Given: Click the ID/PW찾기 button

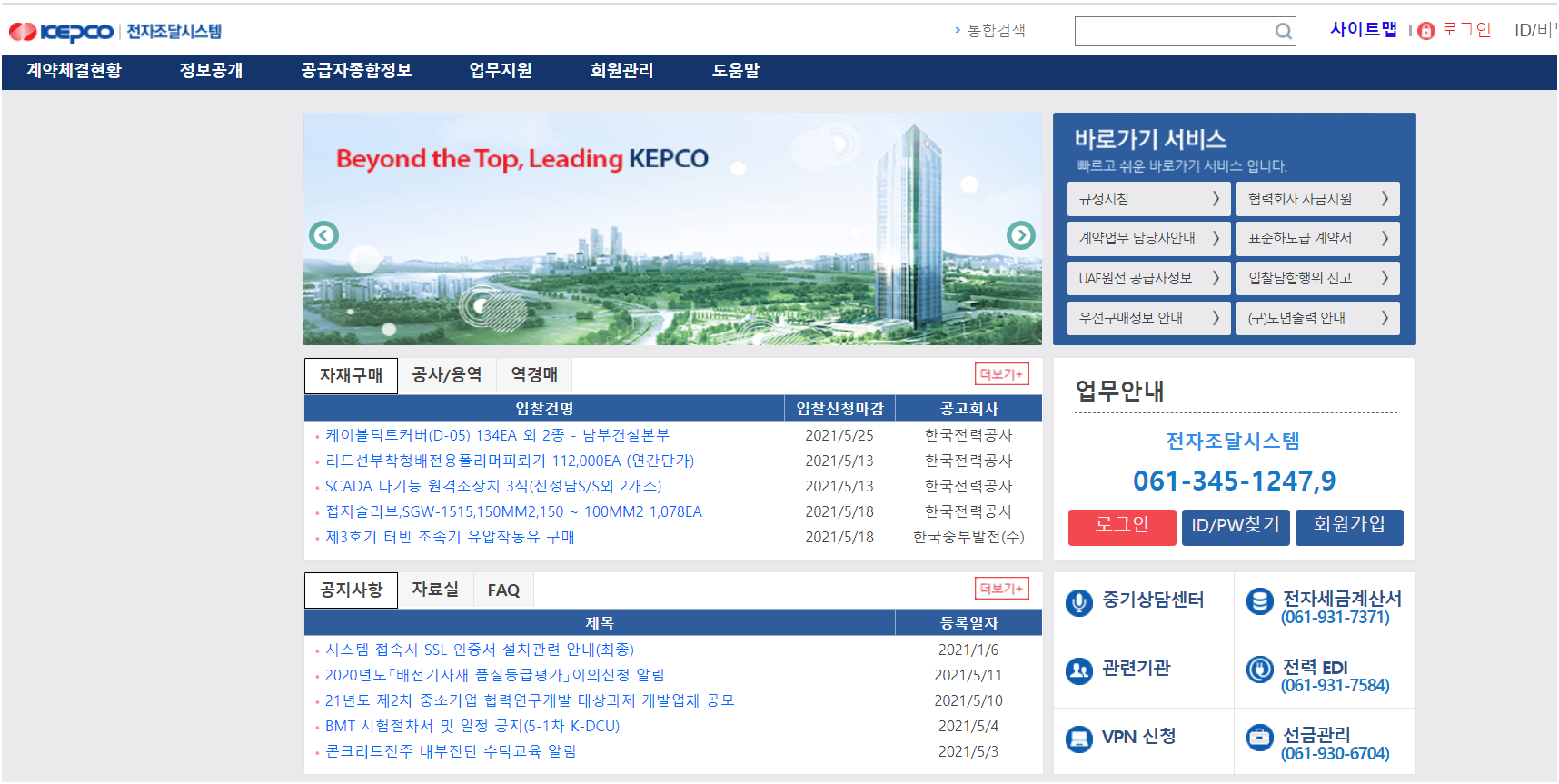Looking at the screenshot, I should (x=1236, y=527).
